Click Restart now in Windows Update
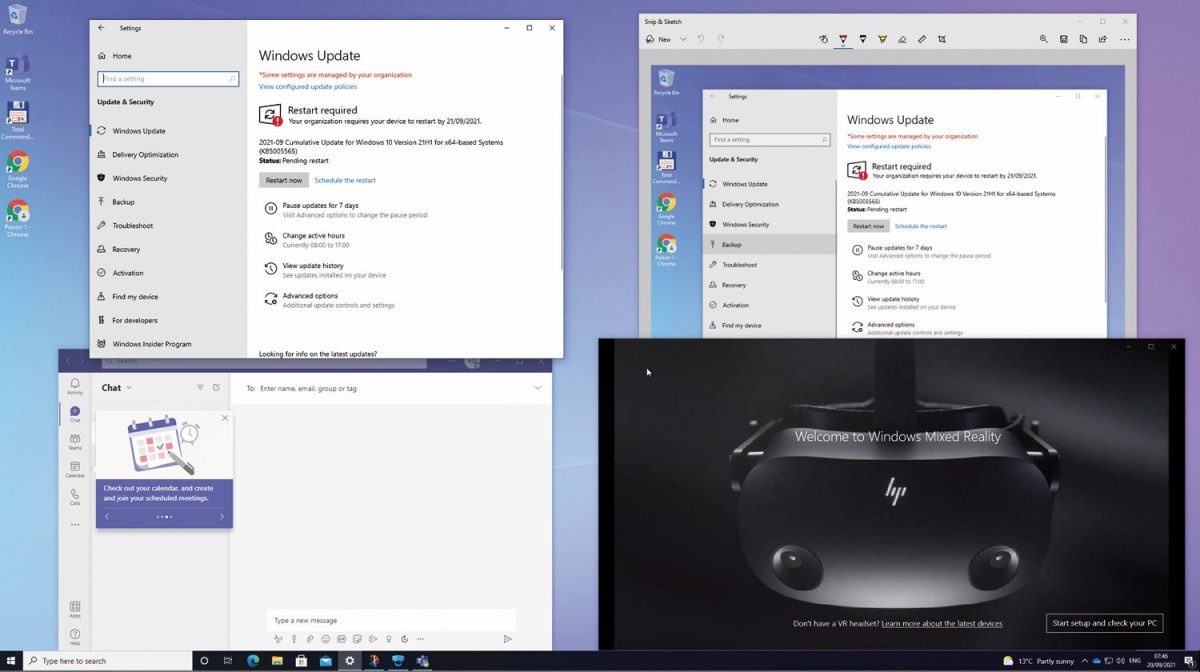Viewport: 1200px width, 672px height. [x=284, y=180]
